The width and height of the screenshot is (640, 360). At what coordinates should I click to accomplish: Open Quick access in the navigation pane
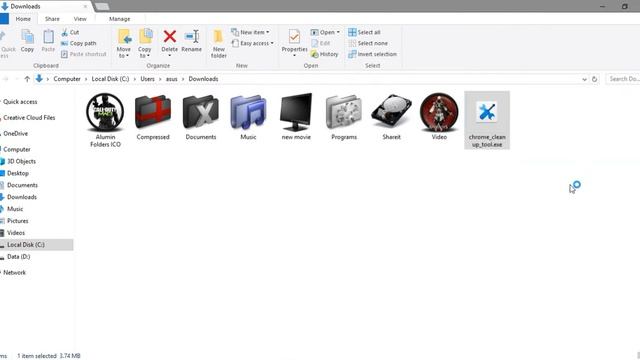(20, 102)
